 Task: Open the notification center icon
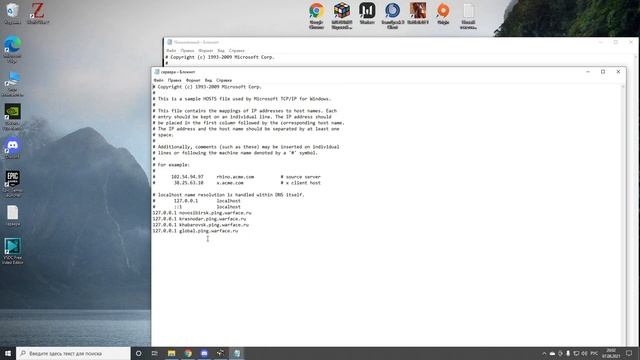point(629,353)
